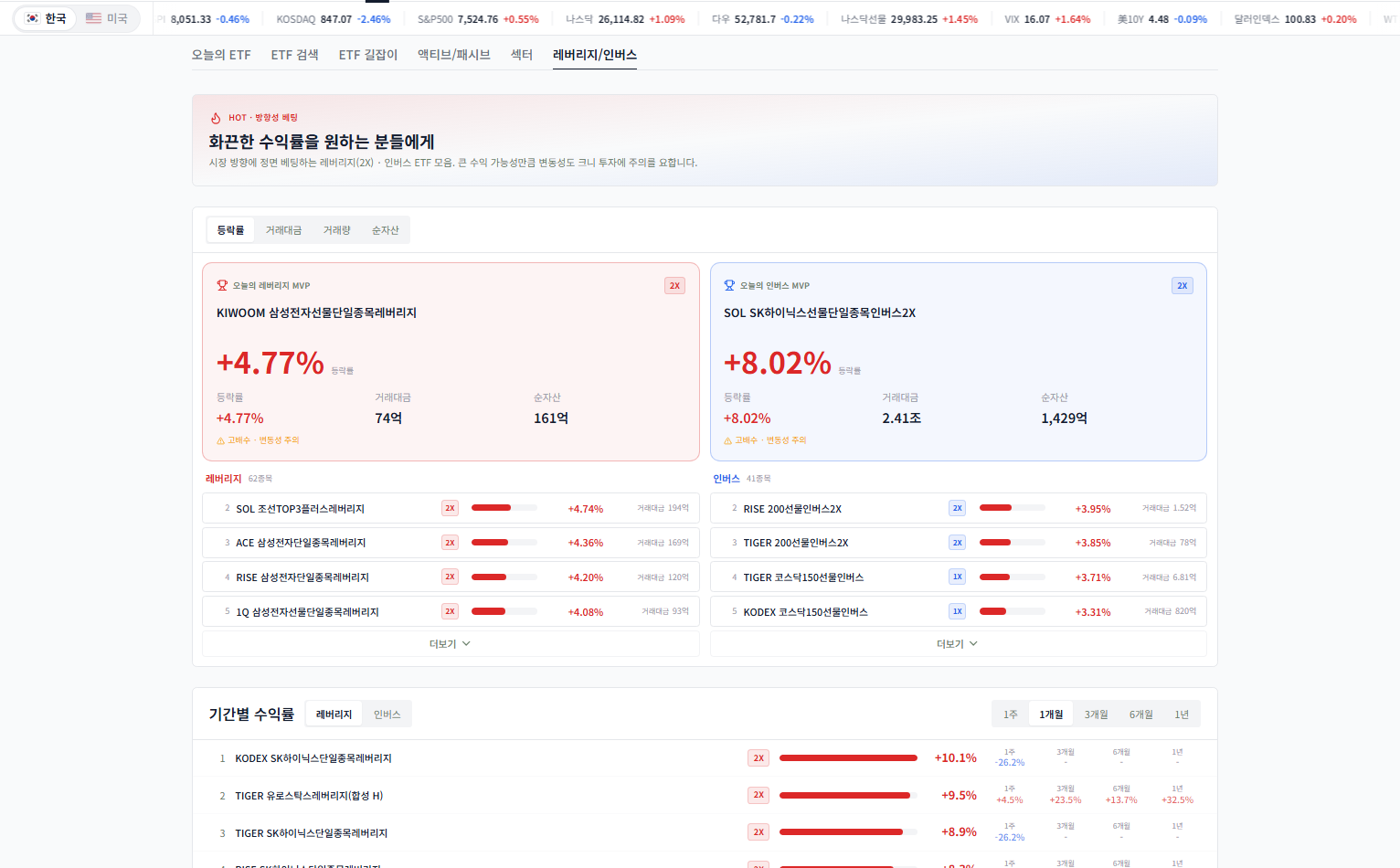Click 2X badge of KODEX SK하이닉스단일종목레버리지 row
Image resolution: width=1400 pixels, height=868 pixels.
click(758, 758)
